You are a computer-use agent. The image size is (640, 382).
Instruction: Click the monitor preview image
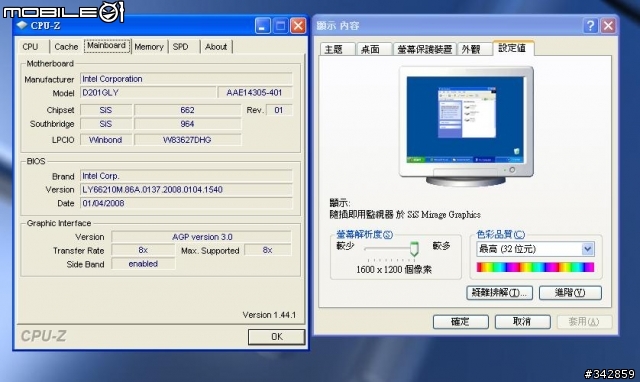[466, 127]
